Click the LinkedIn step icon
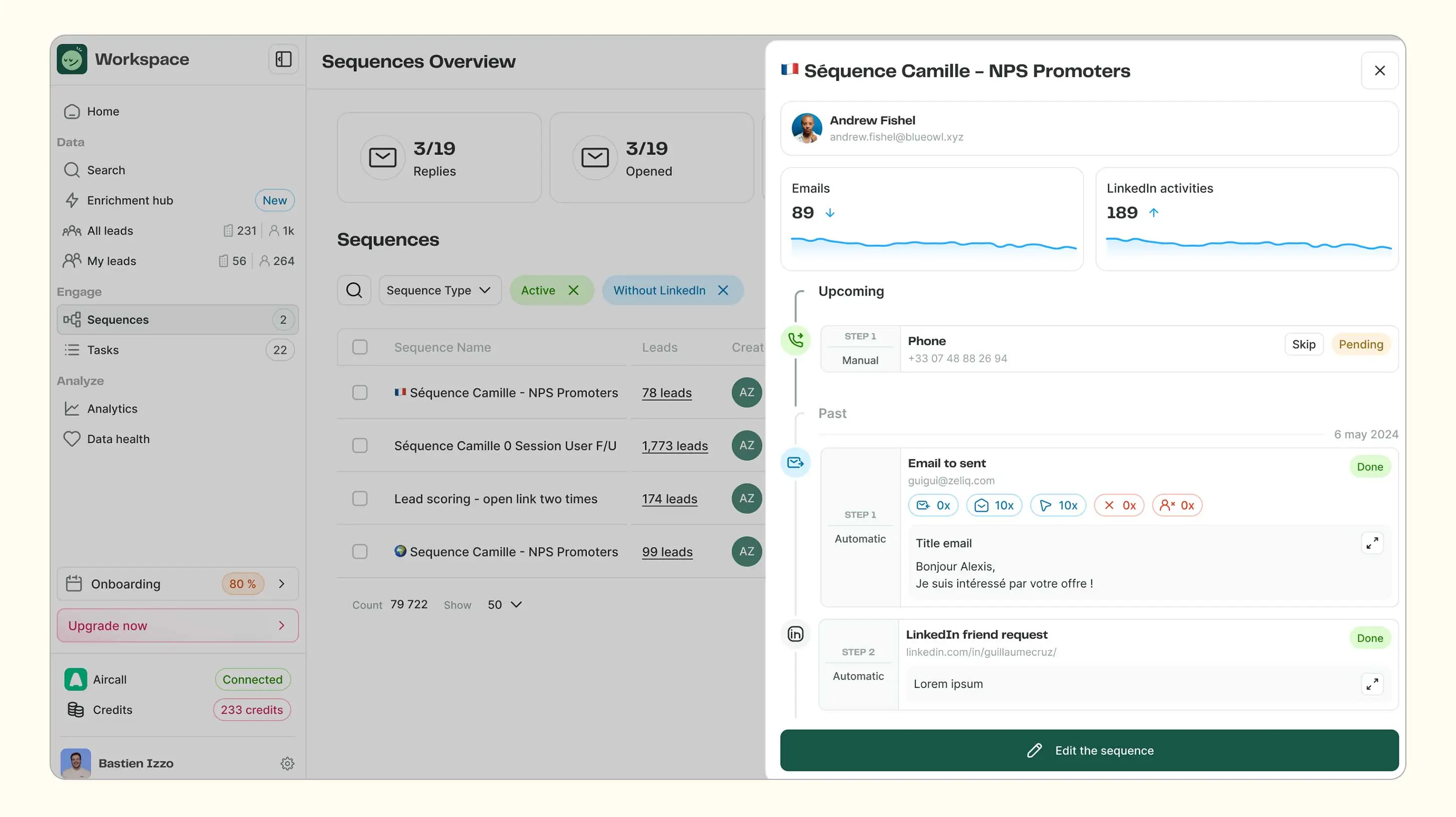 coord(795,634)
